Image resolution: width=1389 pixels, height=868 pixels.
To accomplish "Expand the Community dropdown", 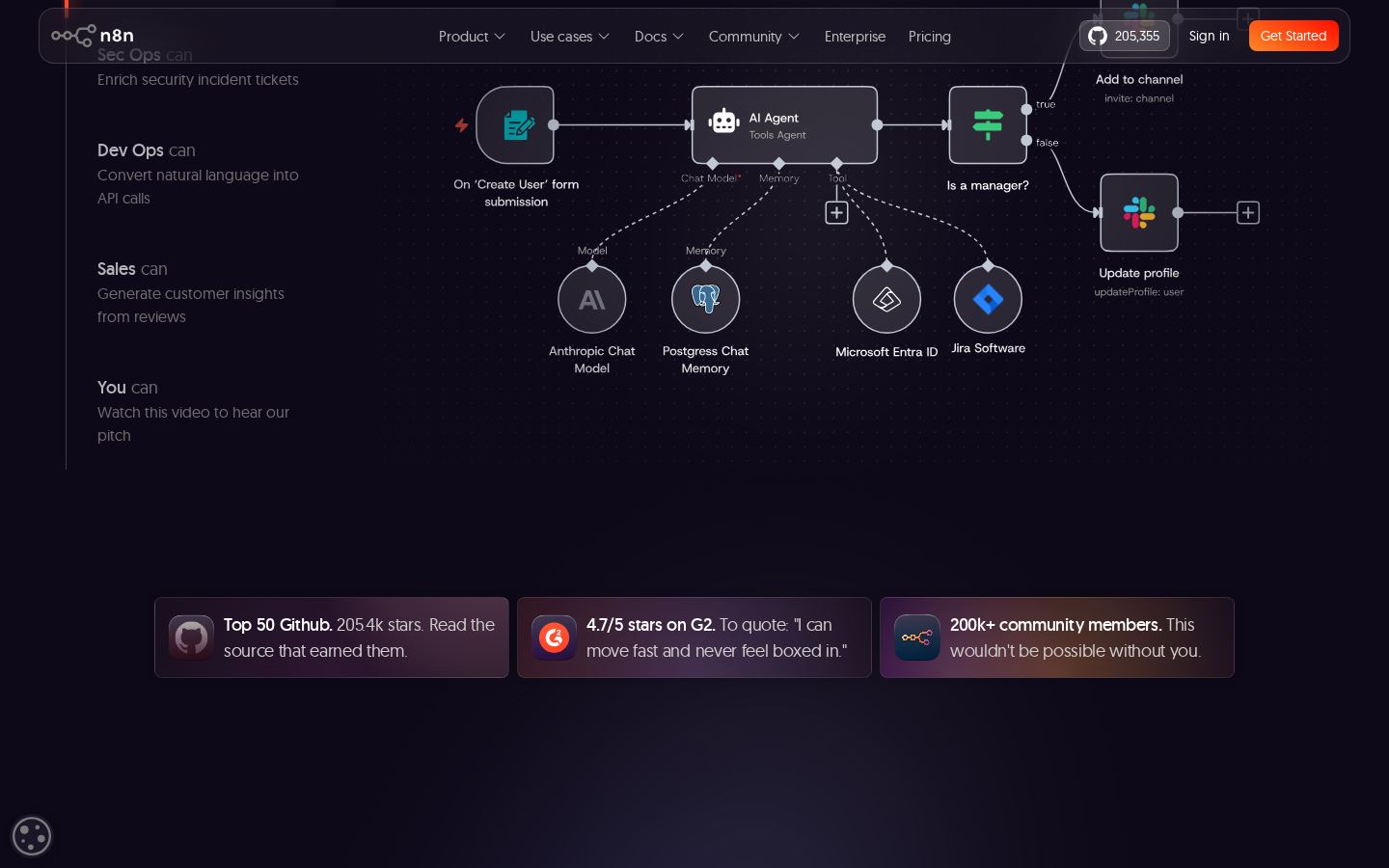I will tap(753, 36).
